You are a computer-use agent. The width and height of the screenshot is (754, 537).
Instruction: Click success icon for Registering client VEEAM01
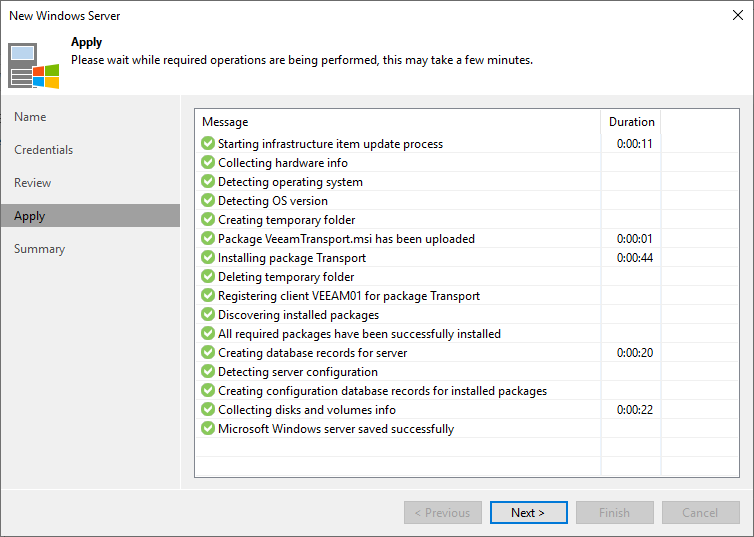click(208, 295)
